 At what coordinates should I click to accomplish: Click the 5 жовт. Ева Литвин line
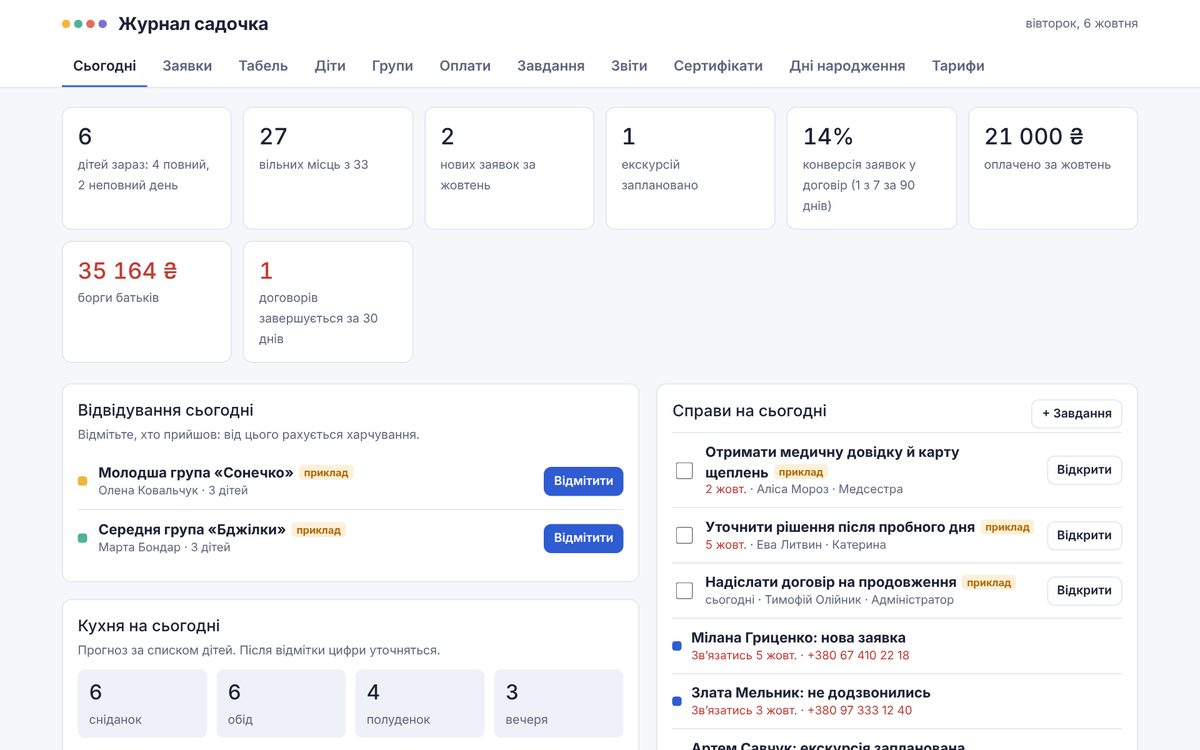795,545
